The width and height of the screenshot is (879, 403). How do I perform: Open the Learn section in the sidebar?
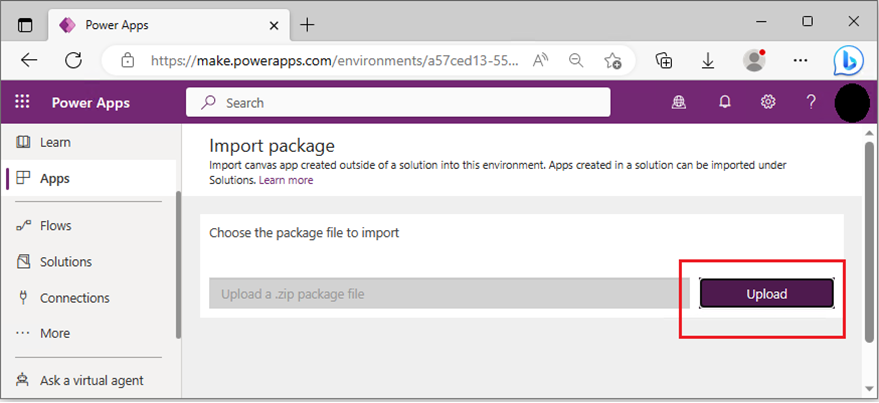(x=55, y=142)
